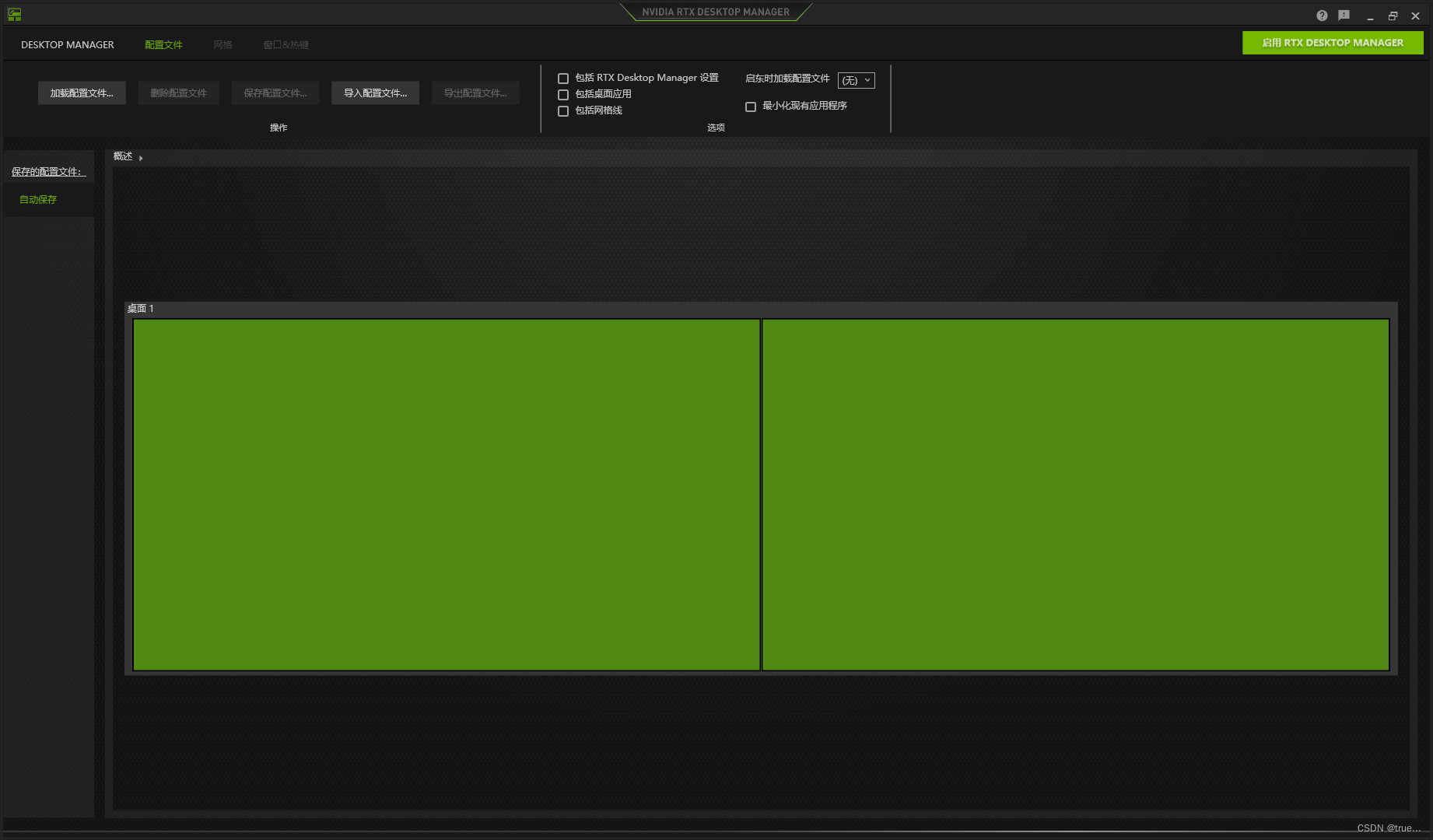Expand the 概述 arrow
The width and height of the screenshot is (1433, 840).
point(141,158)
